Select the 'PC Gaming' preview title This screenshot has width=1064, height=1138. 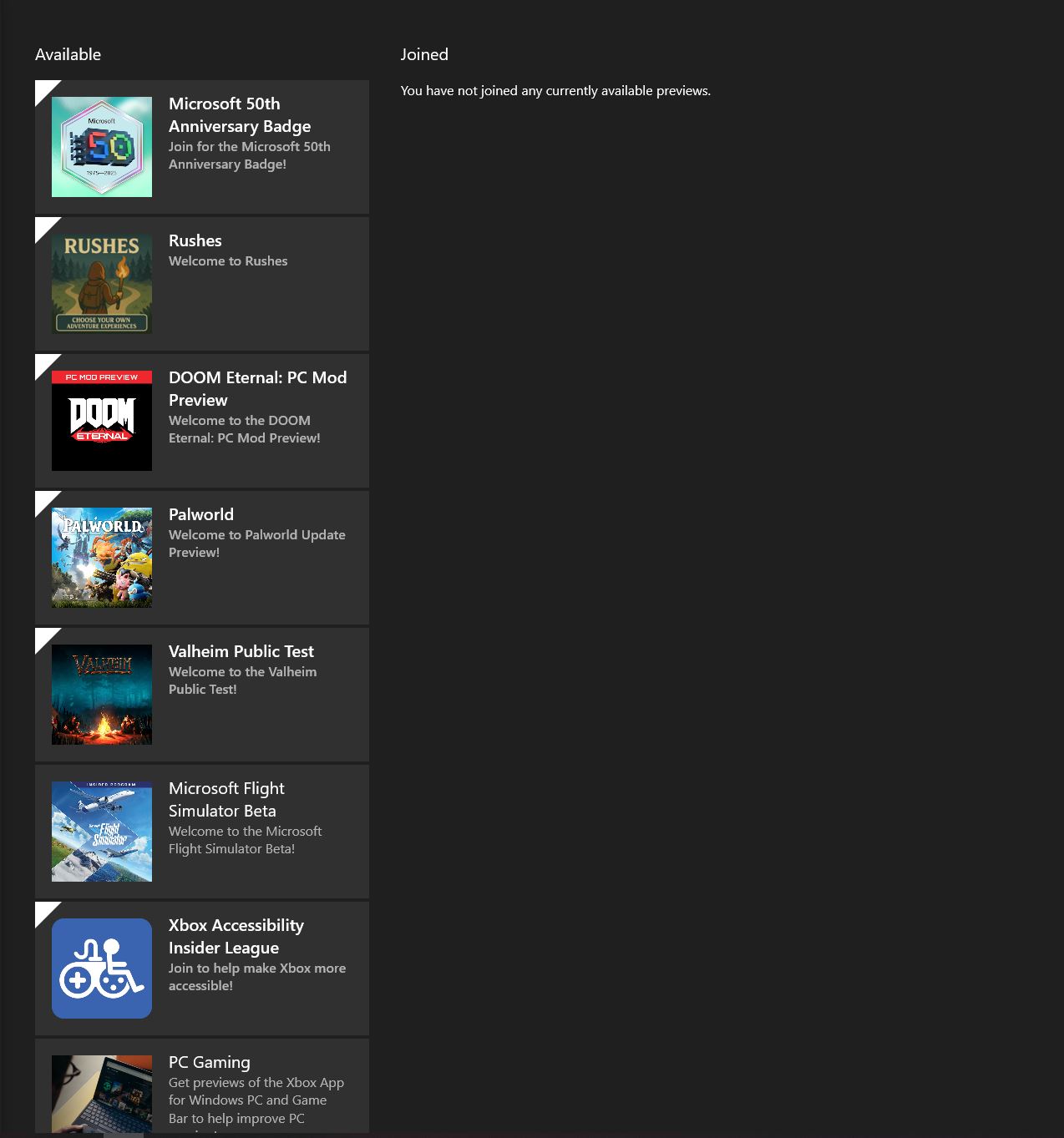[x=210, y=1062]
